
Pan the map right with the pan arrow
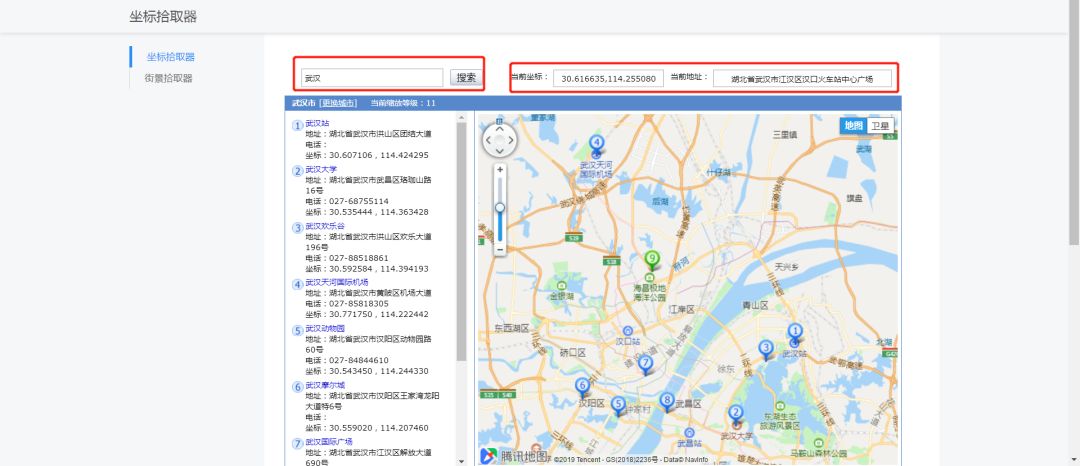point(512,140)
